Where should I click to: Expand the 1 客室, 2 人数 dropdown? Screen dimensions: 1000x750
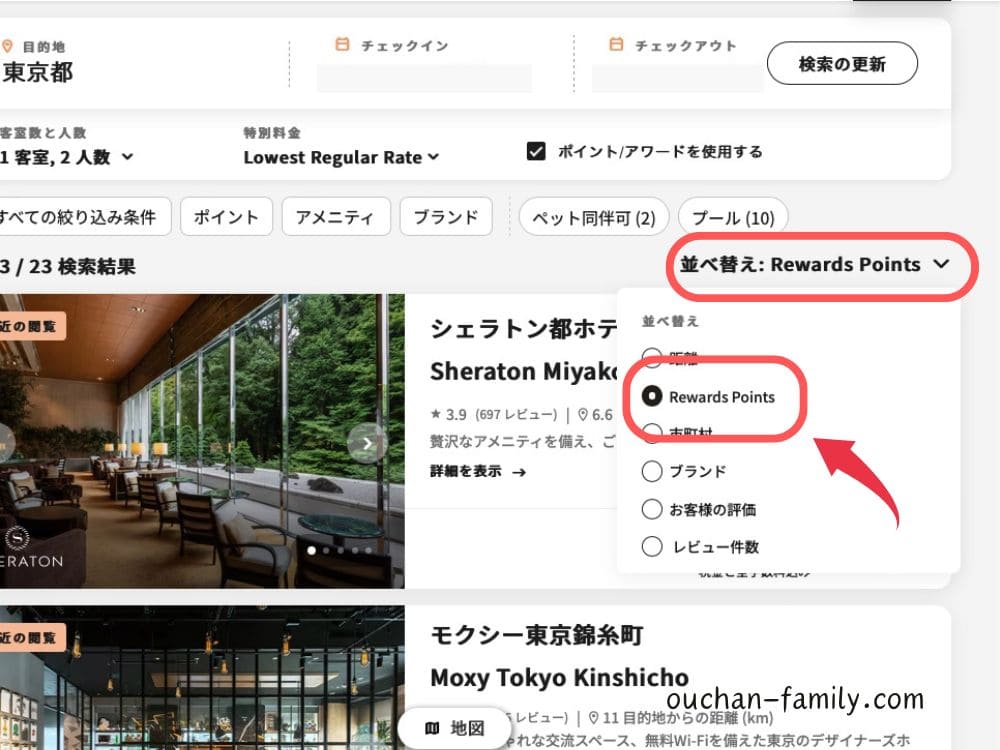coord(66,157)
